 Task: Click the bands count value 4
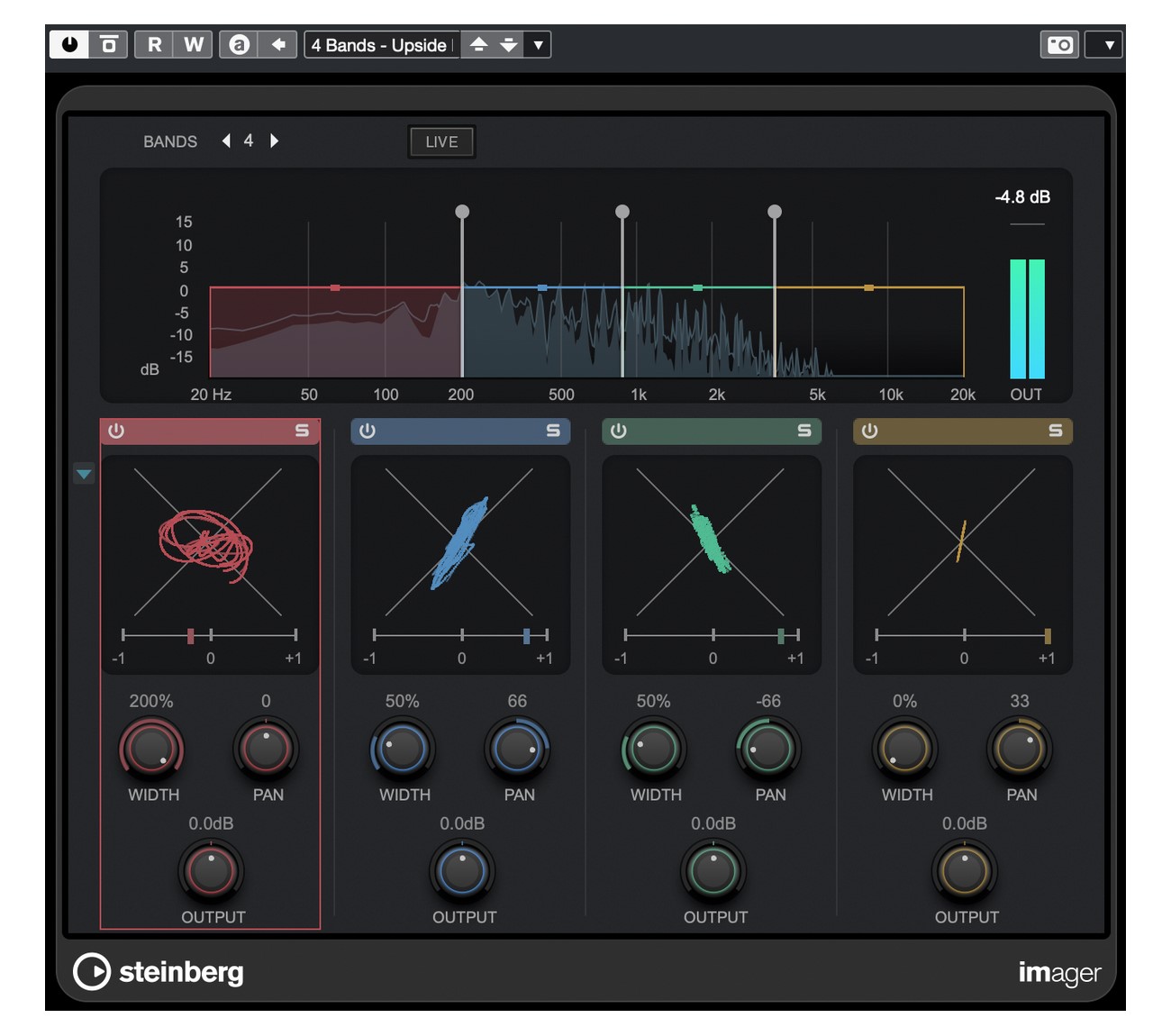pos(249,141)
